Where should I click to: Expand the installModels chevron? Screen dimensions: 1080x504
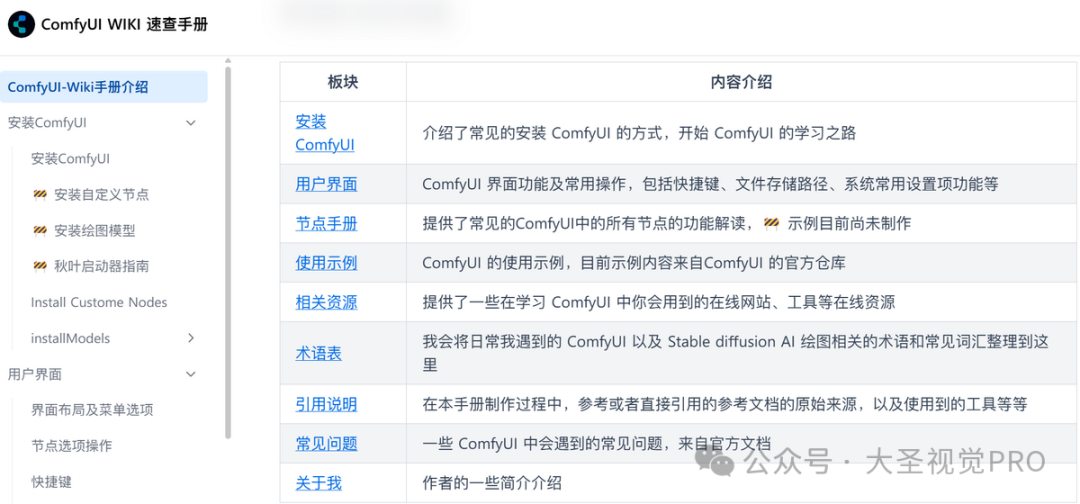point(191,338)
